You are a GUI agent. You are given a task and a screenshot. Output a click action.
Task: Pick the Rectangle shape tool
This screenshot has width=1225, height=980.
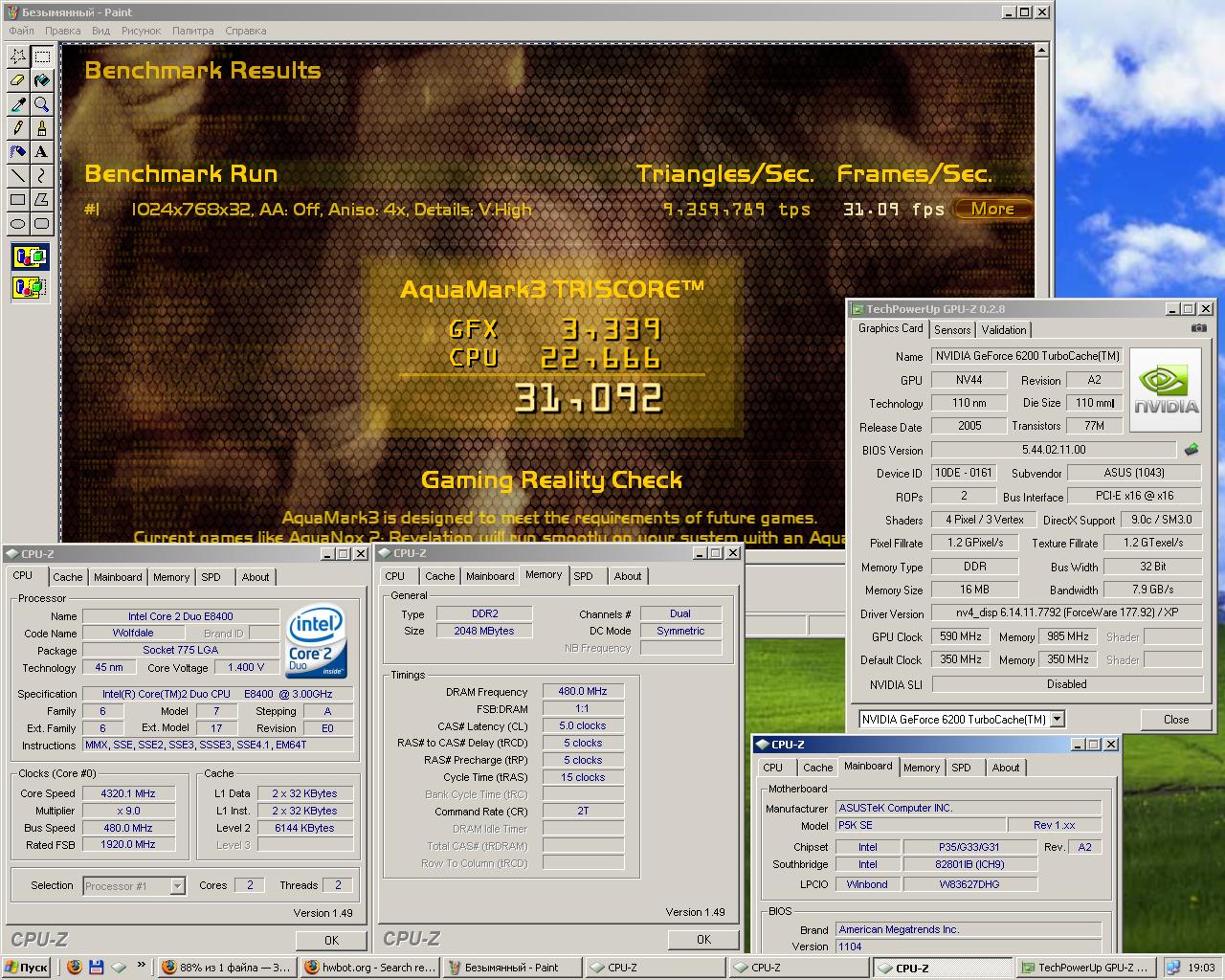tap(18, 200)
